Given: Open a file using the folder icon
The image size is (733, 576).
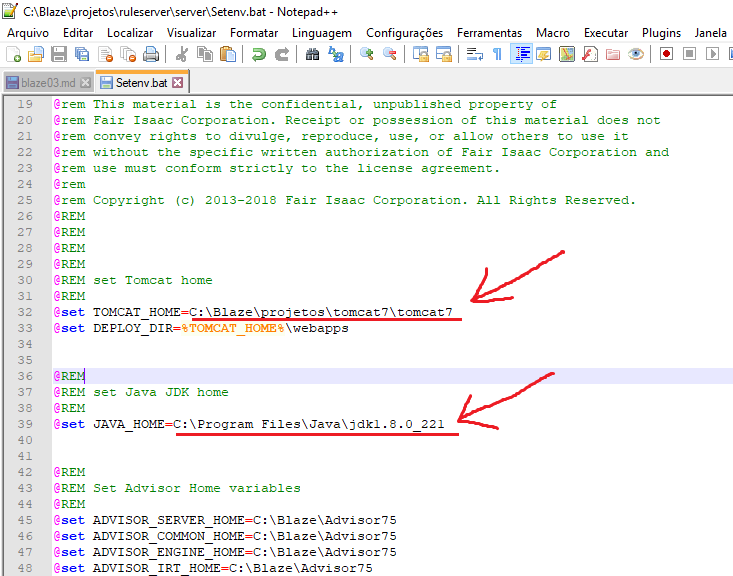Looking at the screenshot, I should (x=36, y=54).
